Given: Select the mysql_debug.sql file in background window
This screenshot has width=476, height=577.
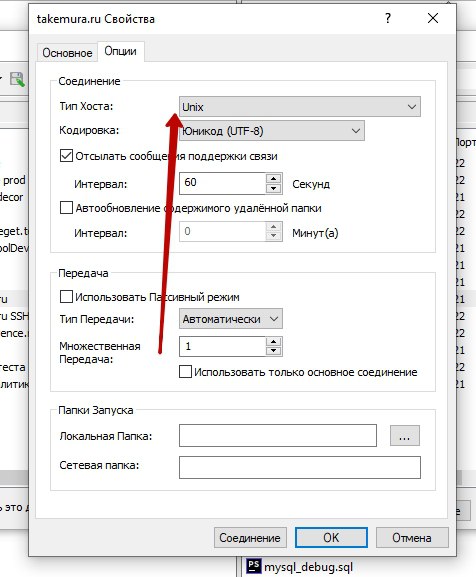Looking at the screenshot, I should (x=308, y=567).
